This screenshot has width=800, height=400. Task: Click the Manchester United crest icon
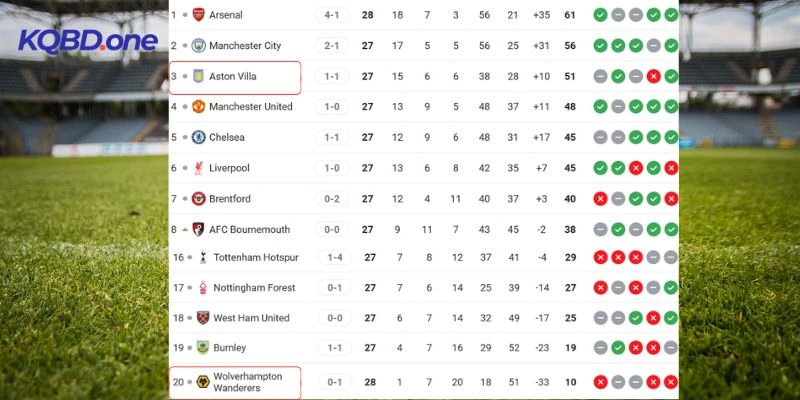[198, 107]
